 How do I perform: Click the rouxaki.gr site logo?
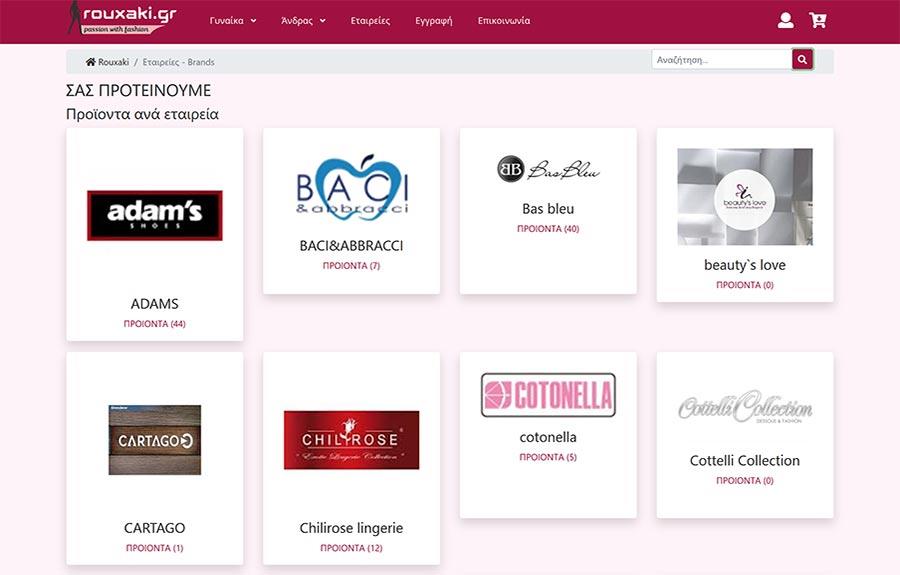tap(123, 18)
